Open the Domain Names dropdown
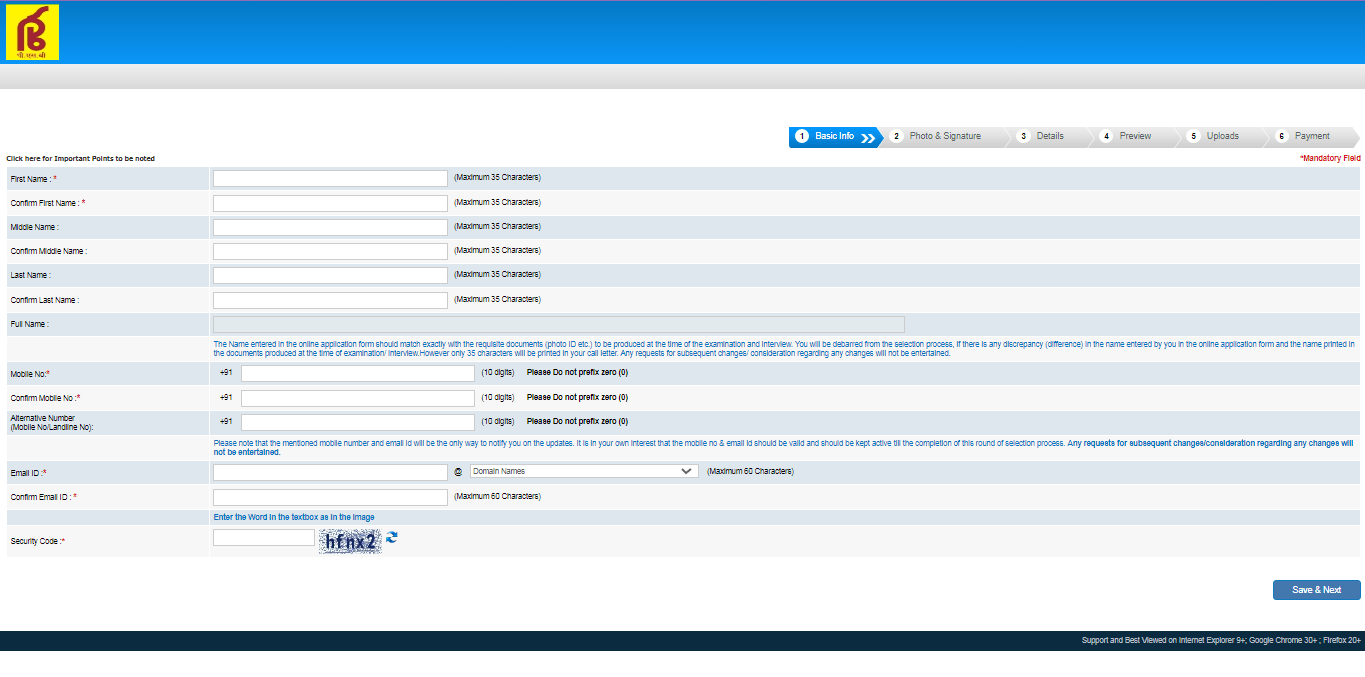The width and height of the screenshot is (1365, 677). coord(583,471)
